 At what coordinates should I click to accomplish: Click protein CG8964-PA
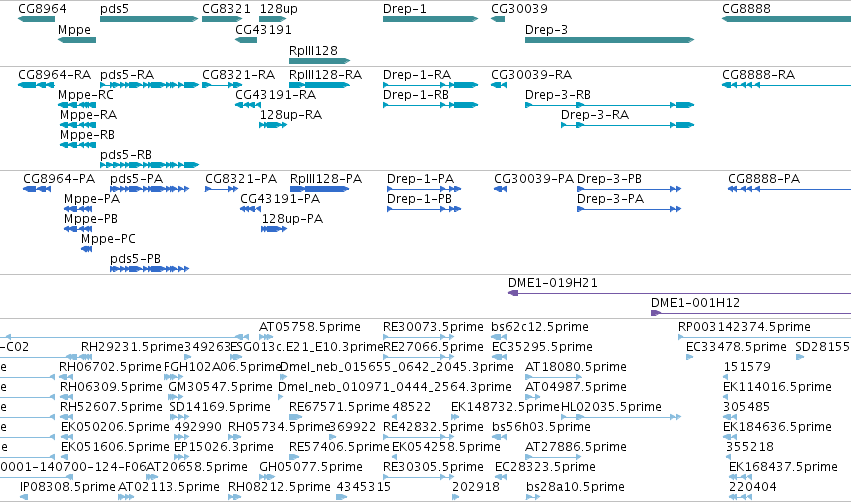click(x=37, y=189)
